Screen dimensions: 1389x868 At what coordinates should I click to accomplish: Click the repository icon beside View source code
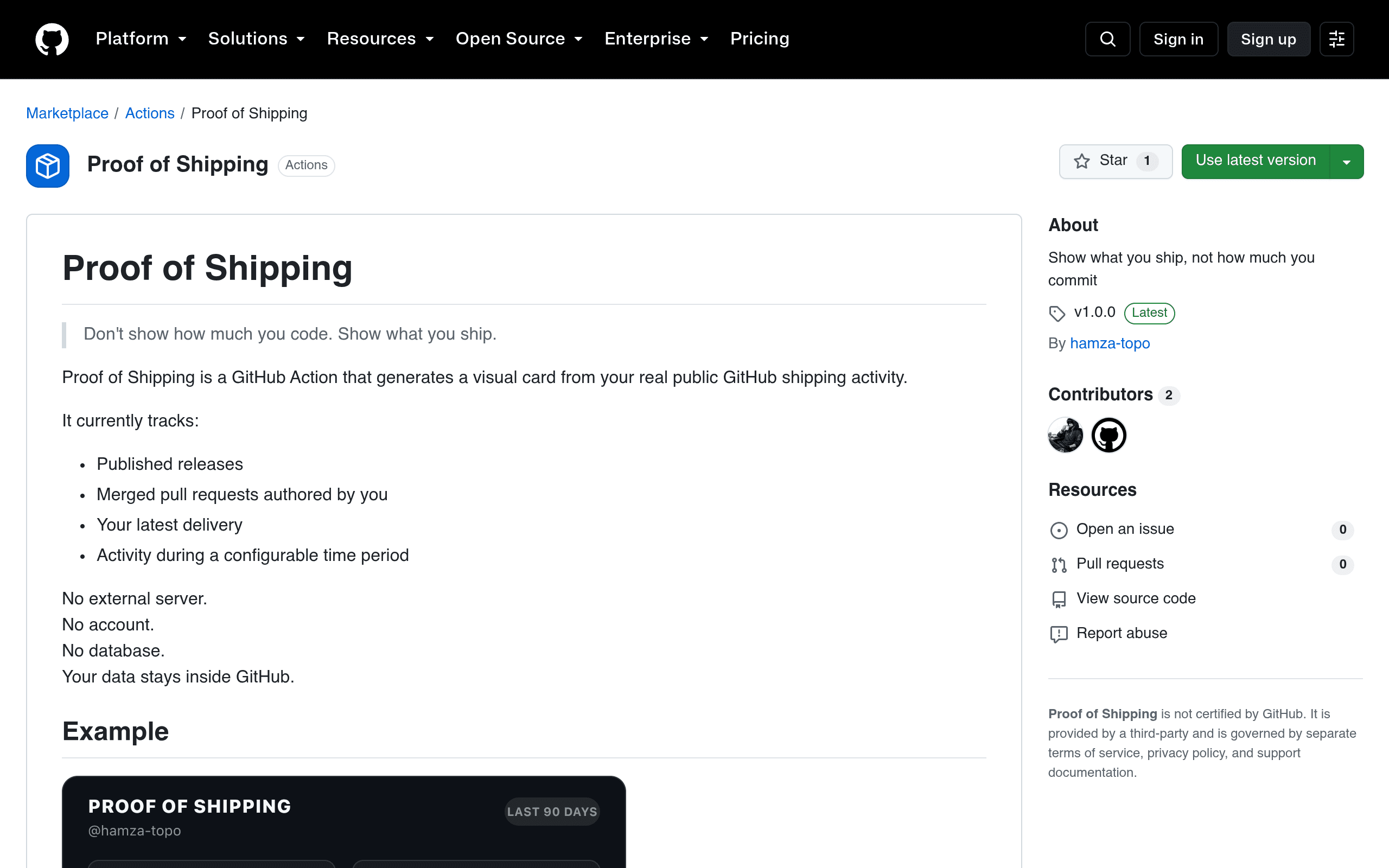point(1059,599)
